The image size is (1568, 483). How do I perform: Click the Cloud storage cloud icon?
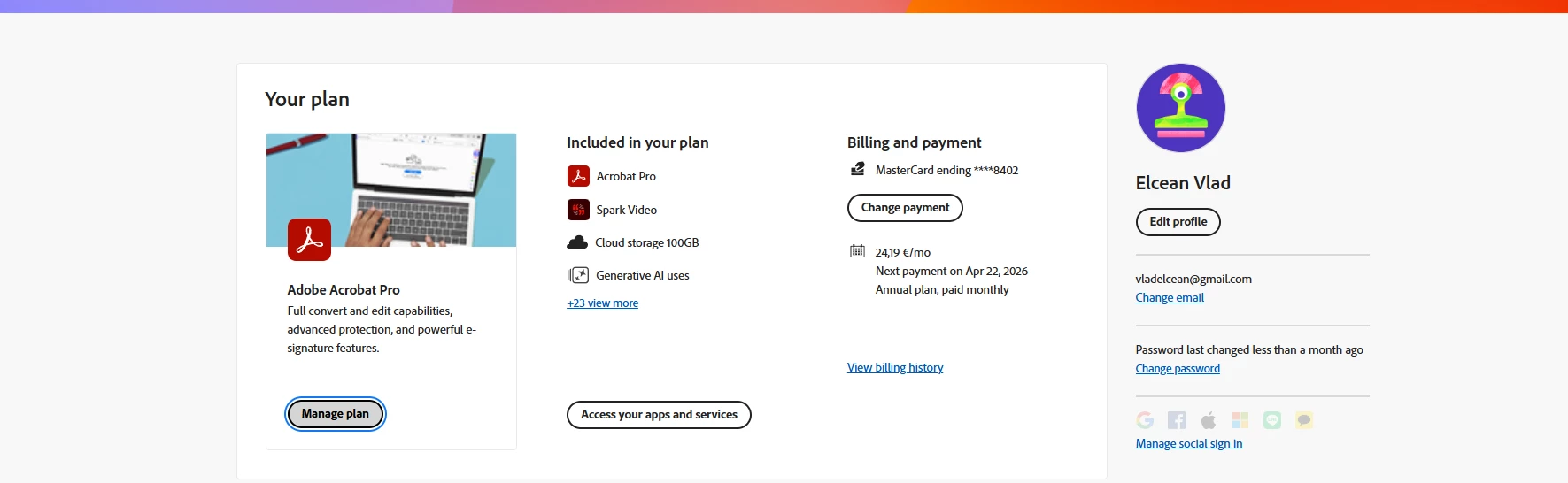click(x=577, y=242)
